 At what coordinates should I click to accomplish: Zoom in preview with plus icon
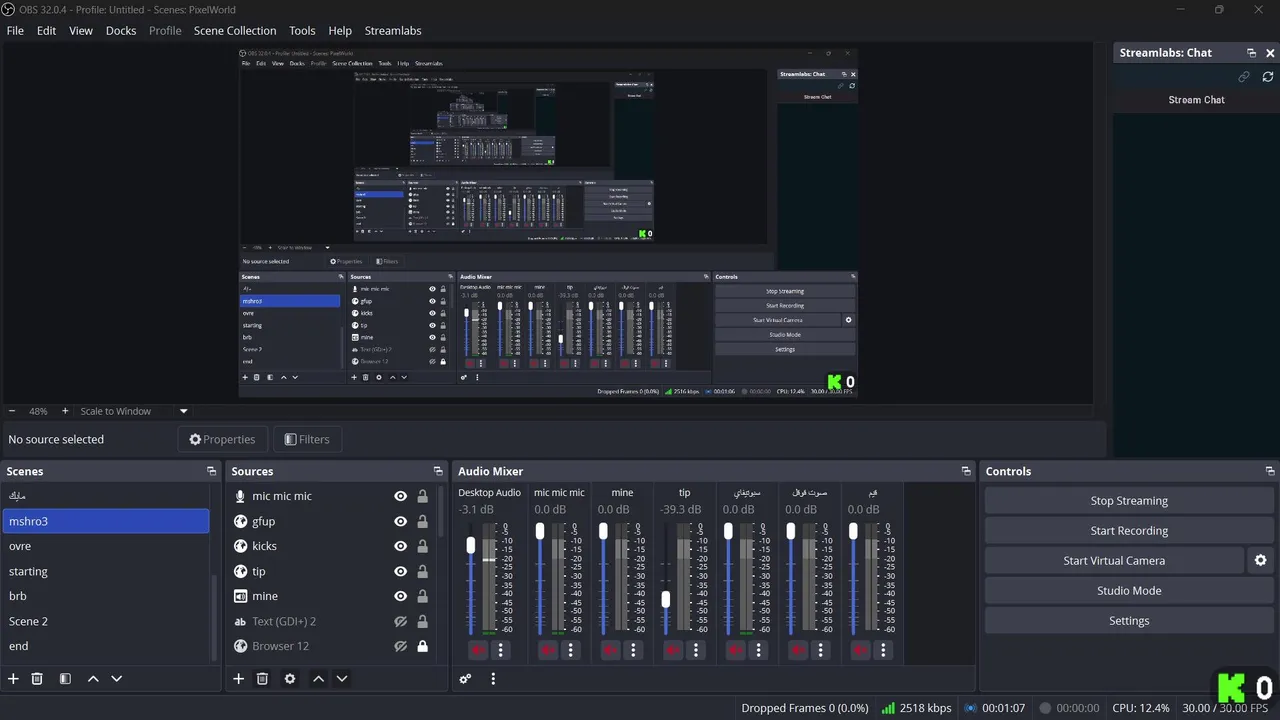pyautogui.click(x=65, y=411)
